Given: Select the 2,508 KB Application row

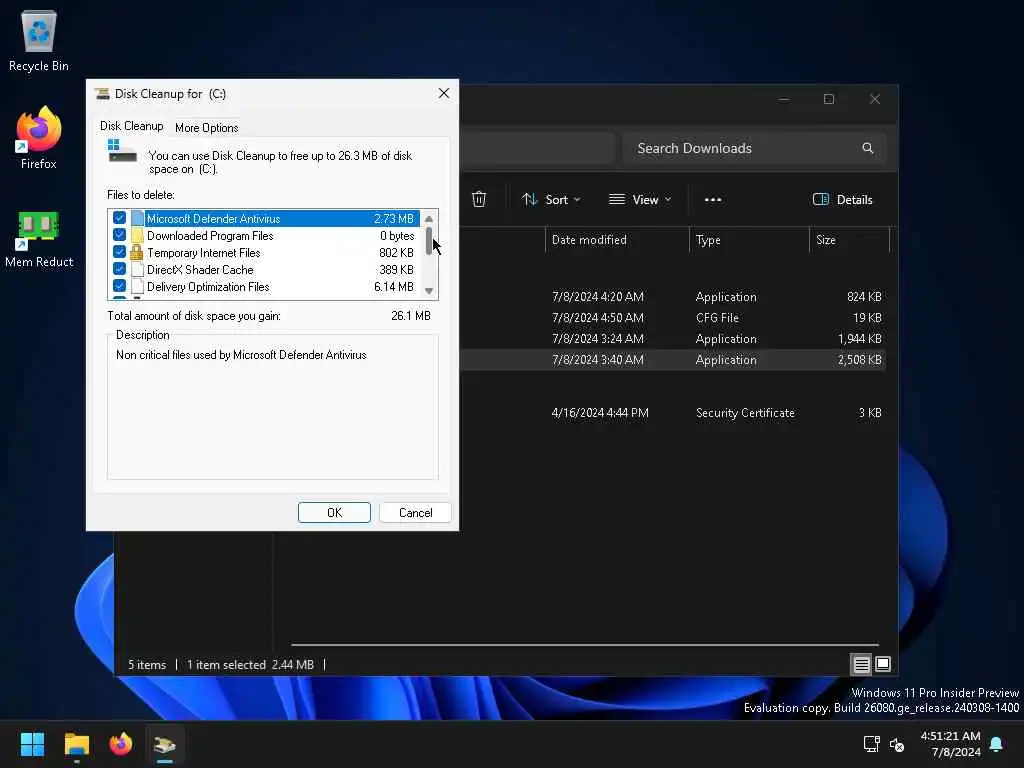Looking at the screenshot, I should (x=673, y=360).
